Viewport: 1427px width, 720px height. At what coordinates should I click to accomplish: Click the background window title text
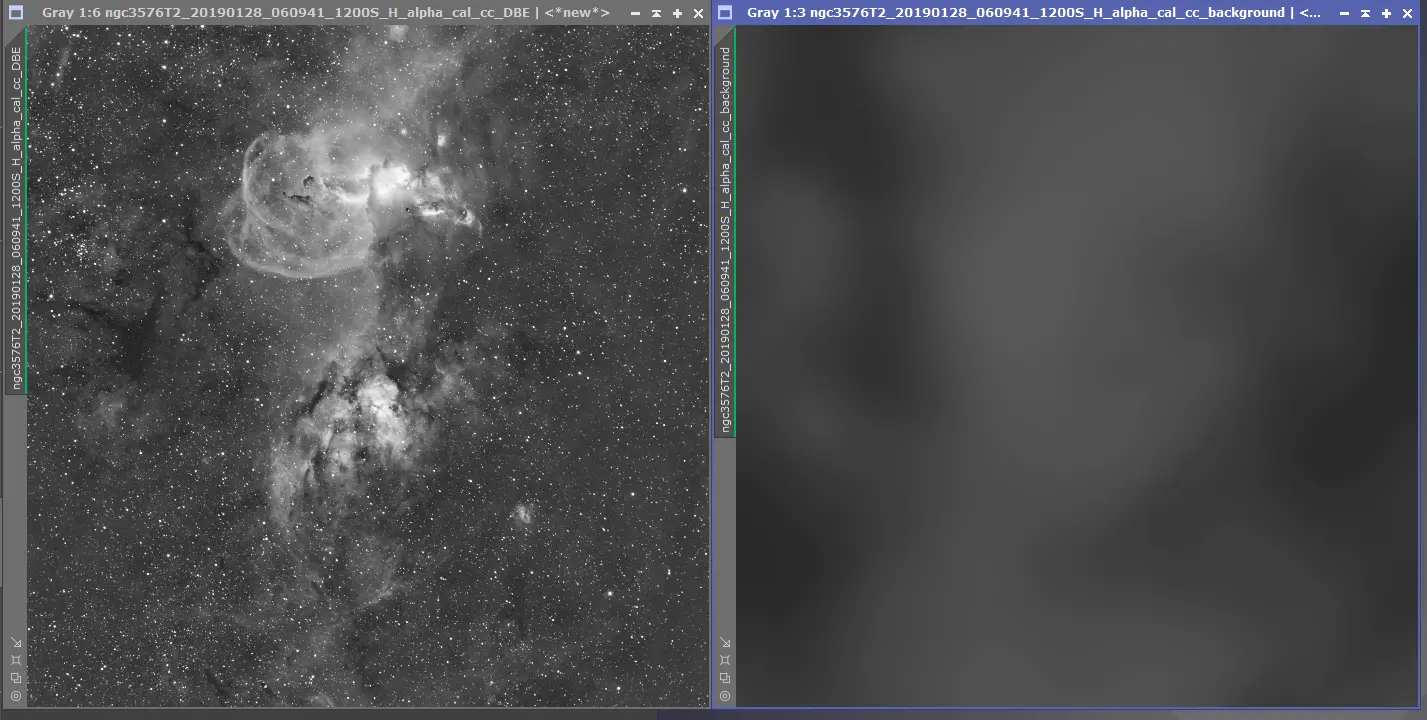[1034, 13]
